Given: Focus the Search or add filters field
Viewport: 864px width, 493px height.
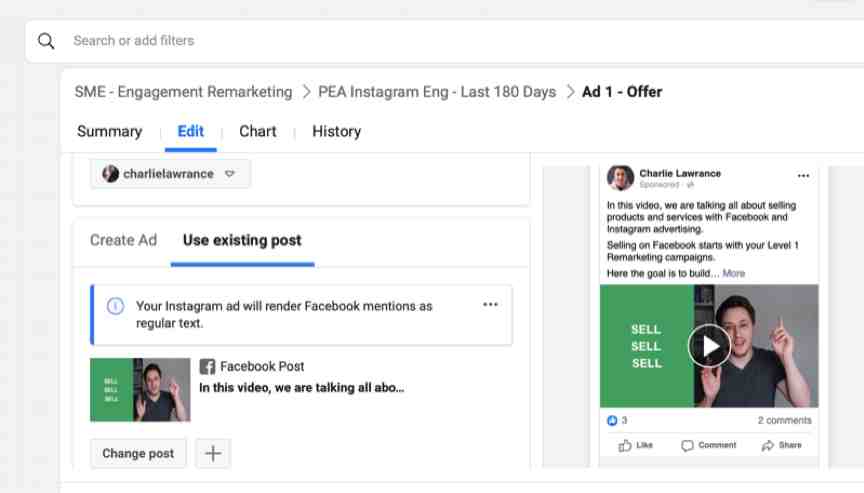Looking at the screenshot, I should click(x=444, y=41).
